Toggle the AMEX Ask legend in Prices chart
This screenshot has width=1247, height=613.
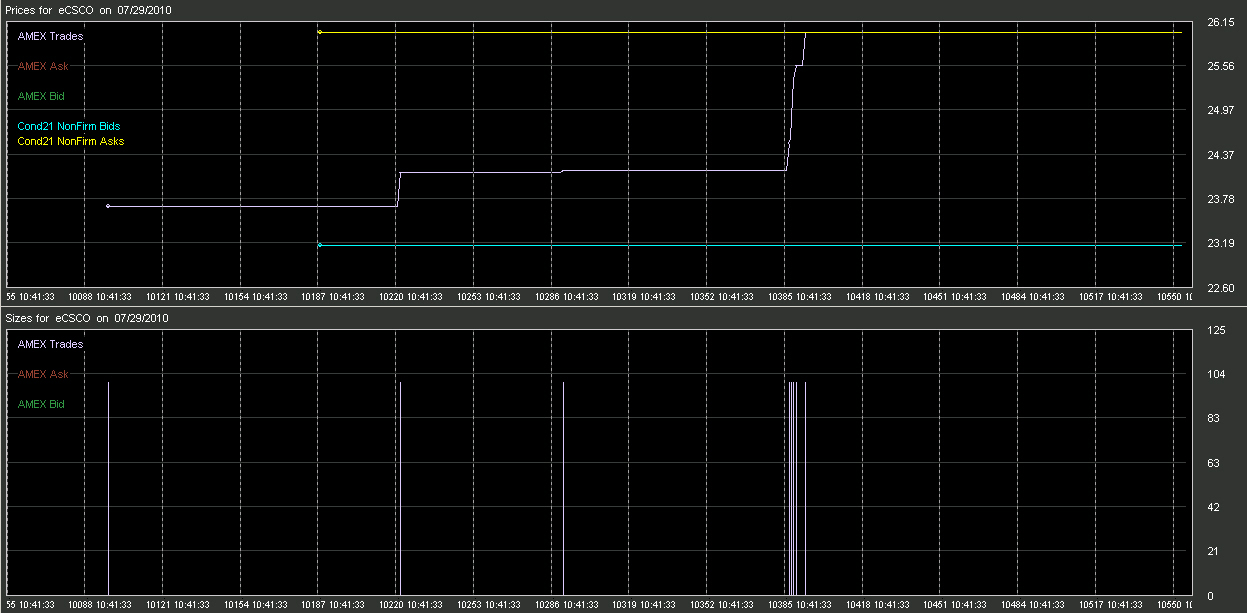43,66
